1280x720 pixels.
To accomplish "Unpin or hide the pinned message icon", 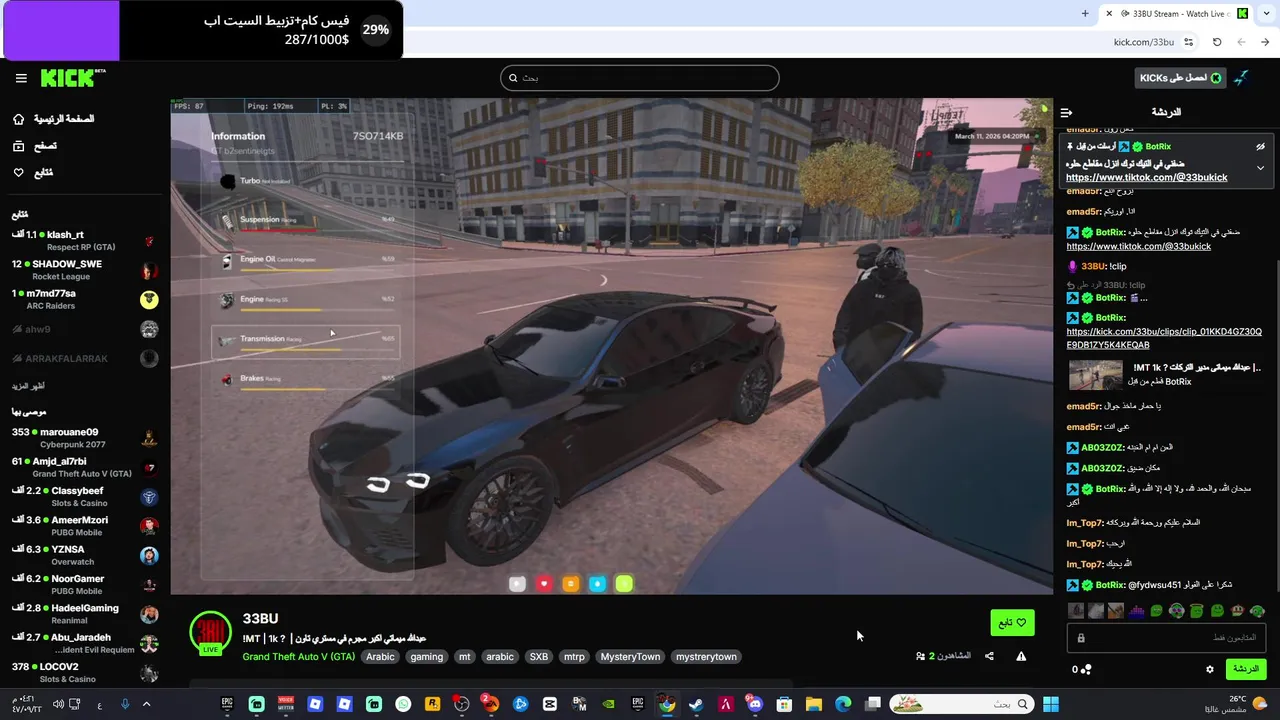I will pos(1260,146).
